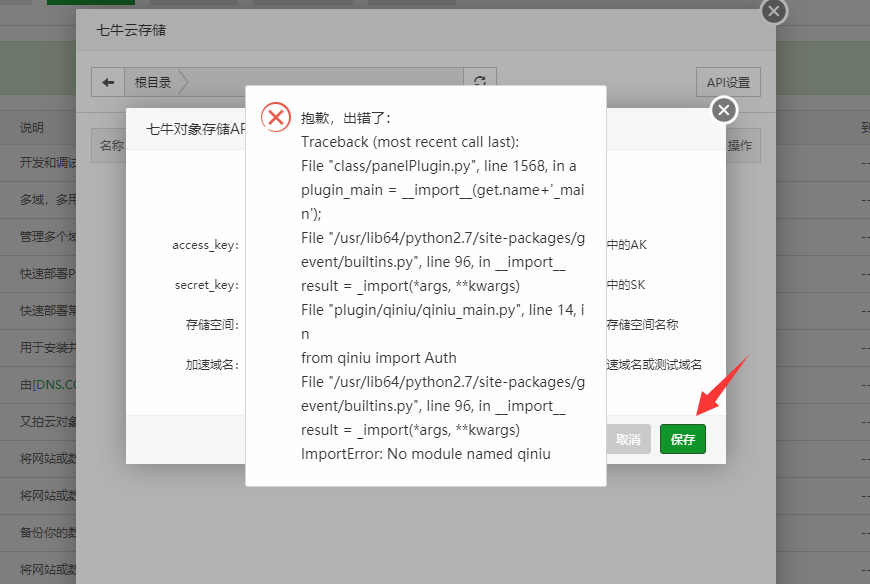
Task: Click the access_key label
Action: (205, 245)
